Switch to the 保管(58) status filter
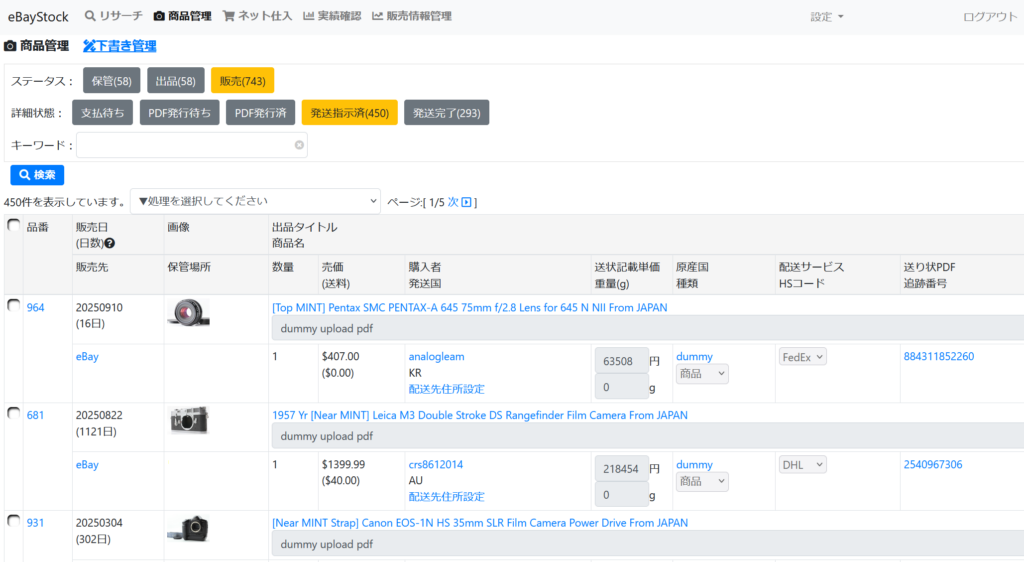The image size is (1024, 562). point(111,81)
